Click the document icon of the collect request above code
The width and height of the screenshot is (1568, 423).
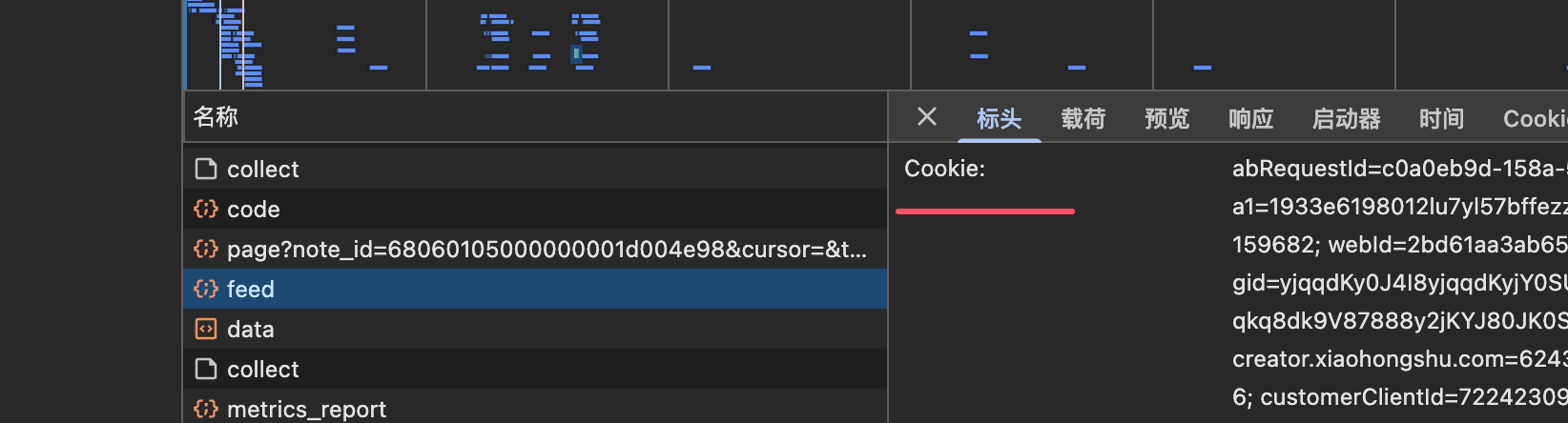point(206,170)
